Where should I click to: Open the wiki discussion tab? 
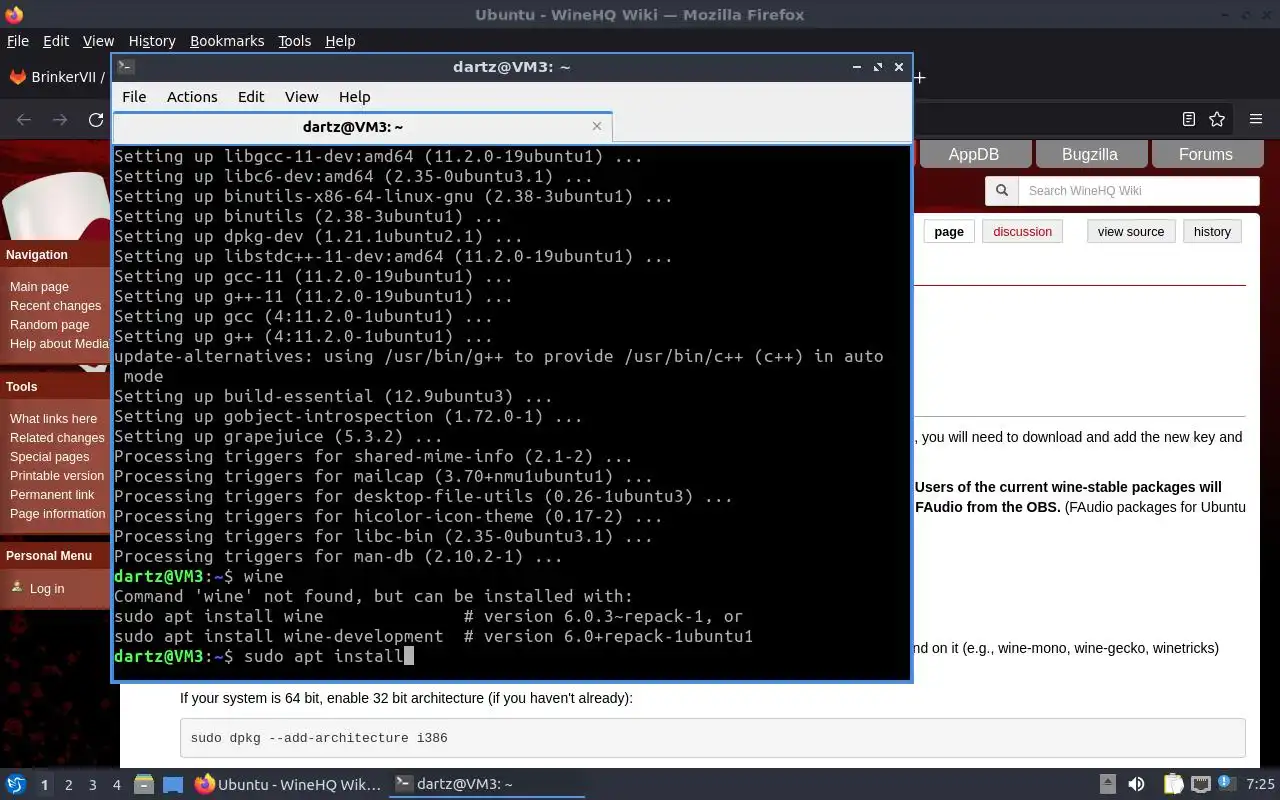coord(1022,232)
